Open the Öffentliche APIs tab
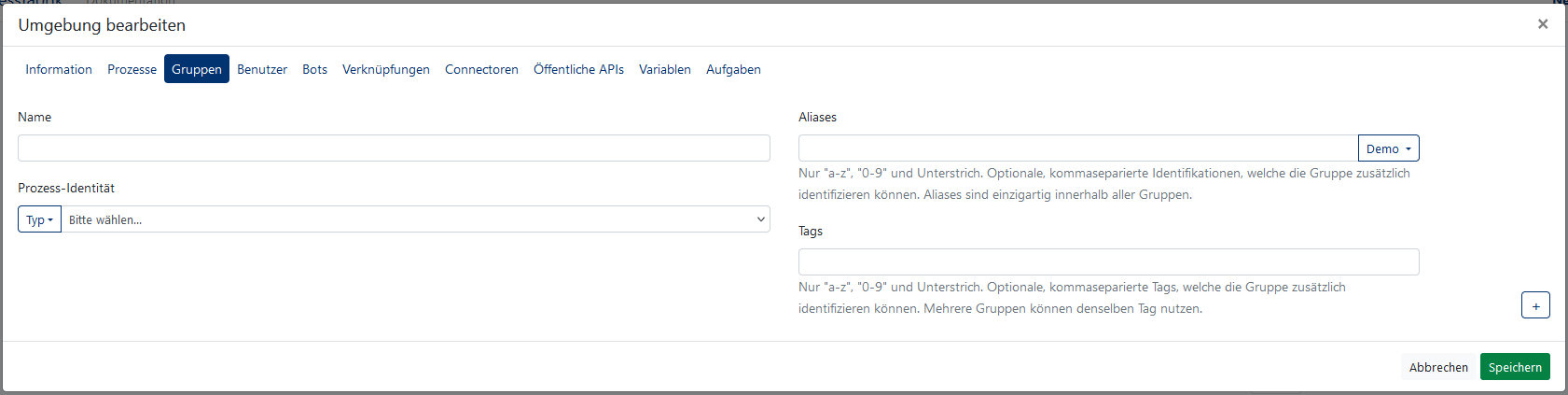Image resolution: width=1568 pixels, height=395 pixels. [x=578, y=69]
